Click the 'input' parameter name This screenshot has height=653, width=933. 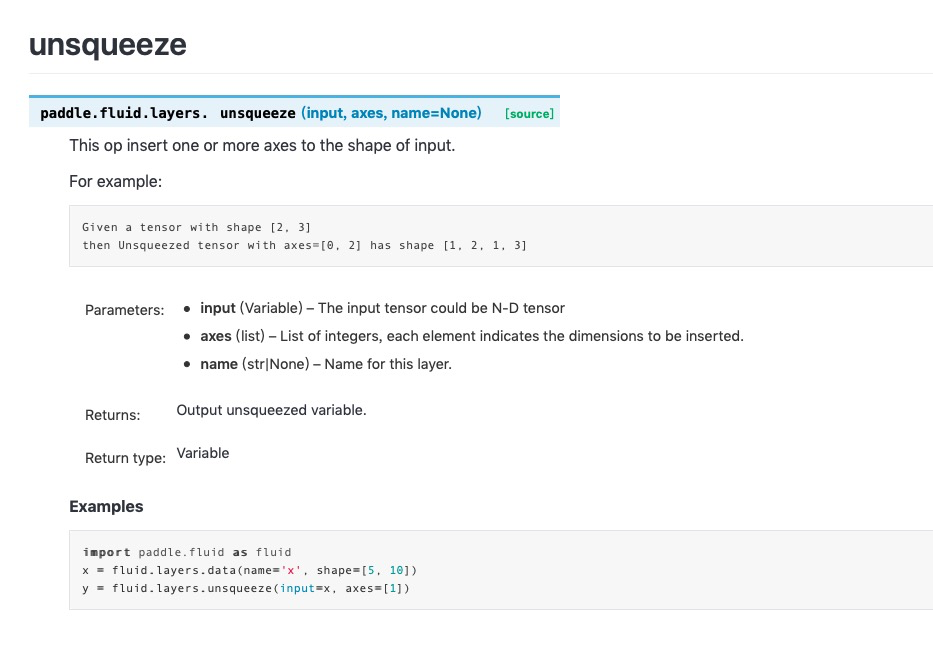(218, 308)
